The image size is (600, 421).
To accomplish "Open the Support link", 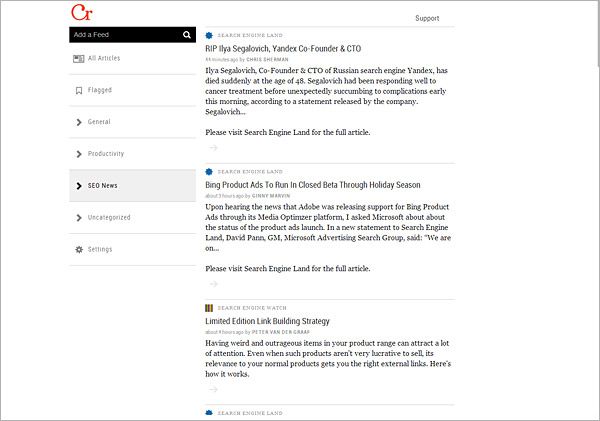I will [427, 18].
